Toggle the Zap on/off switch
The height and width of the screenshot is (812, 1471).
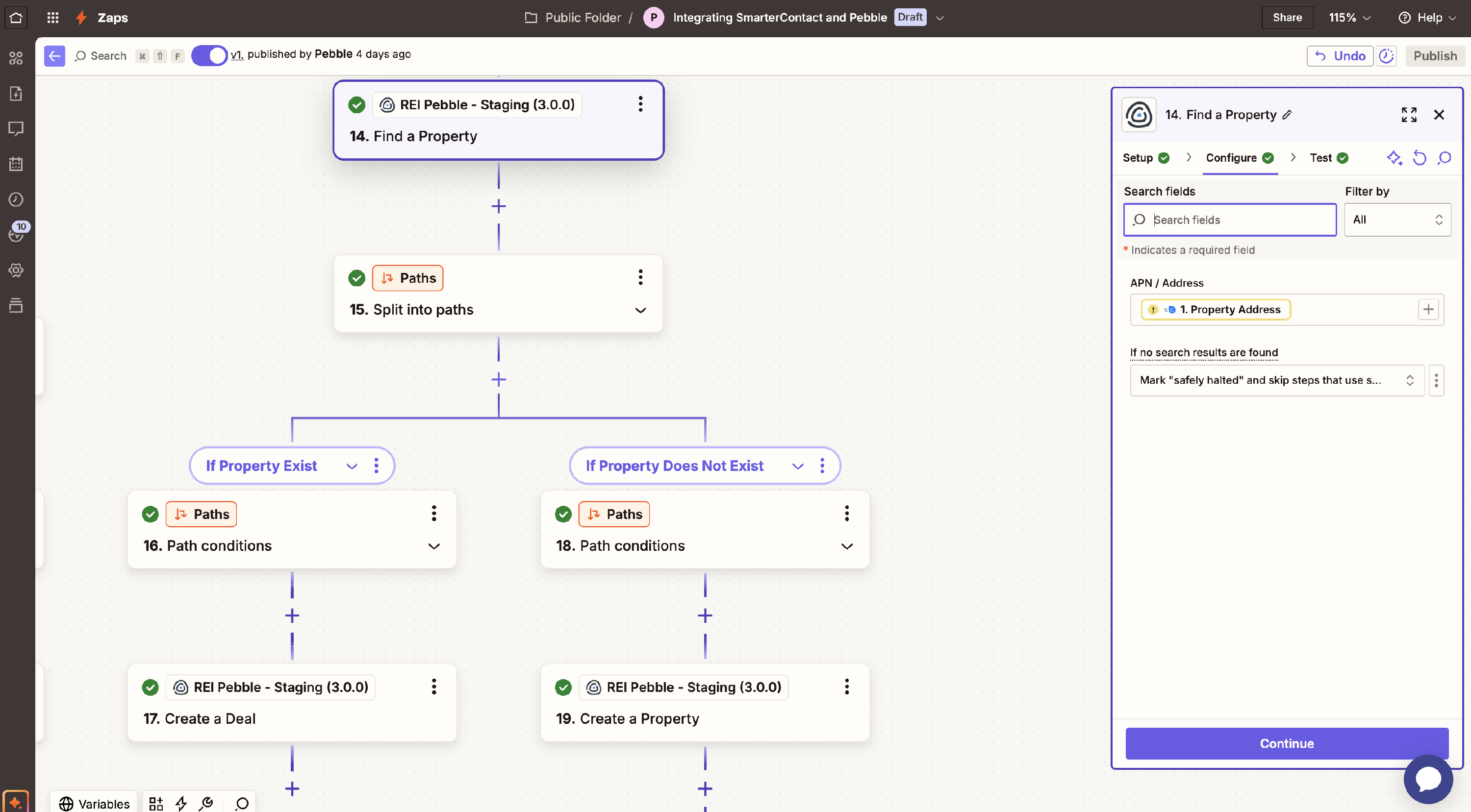click(209, 56)
